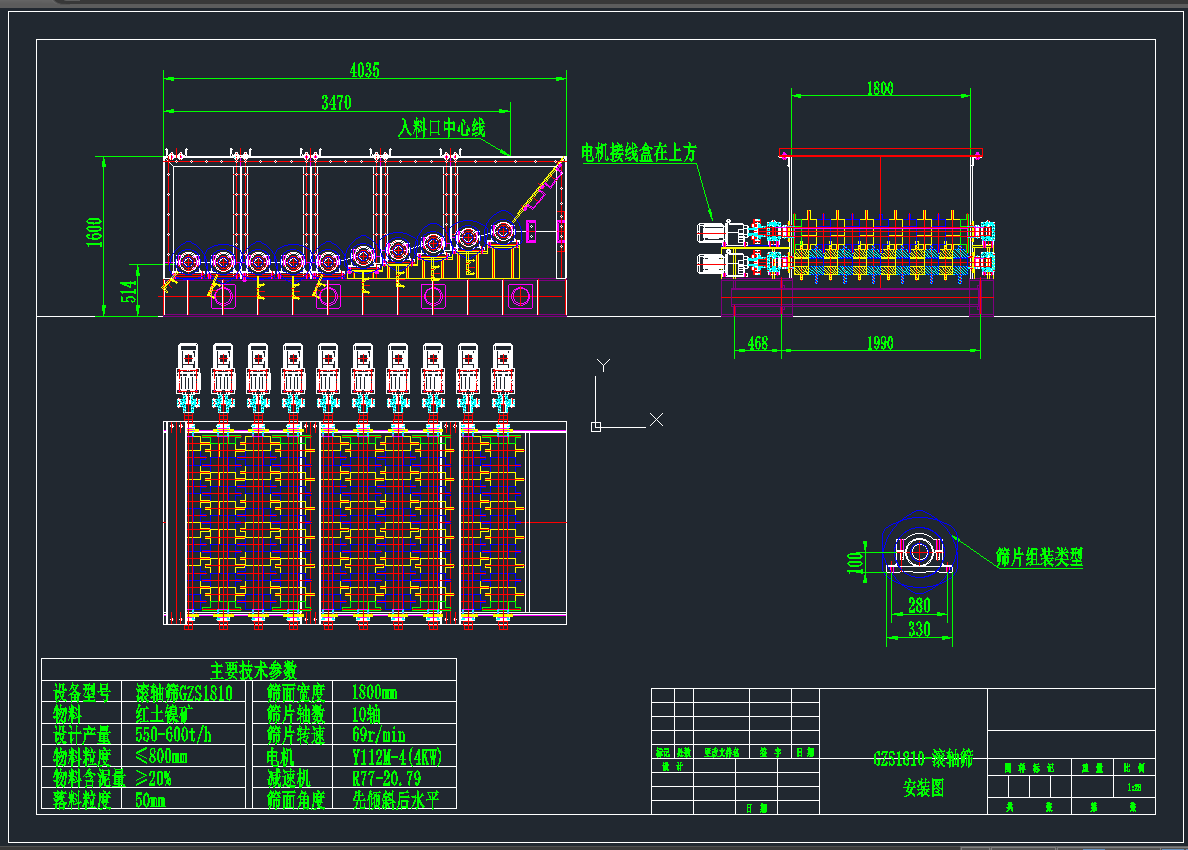
Task: Select the ≤800mm value
Action: pos(161,757)
